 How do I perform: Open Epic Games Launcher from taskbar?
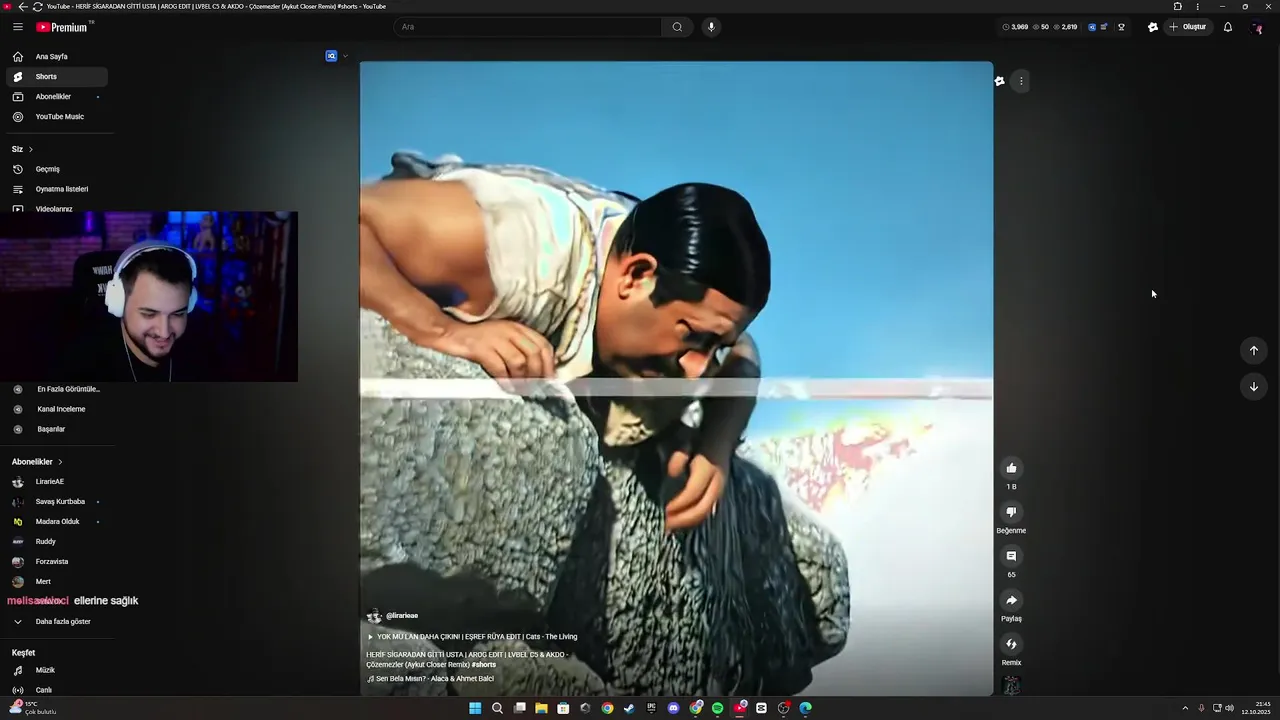point(651,708)
